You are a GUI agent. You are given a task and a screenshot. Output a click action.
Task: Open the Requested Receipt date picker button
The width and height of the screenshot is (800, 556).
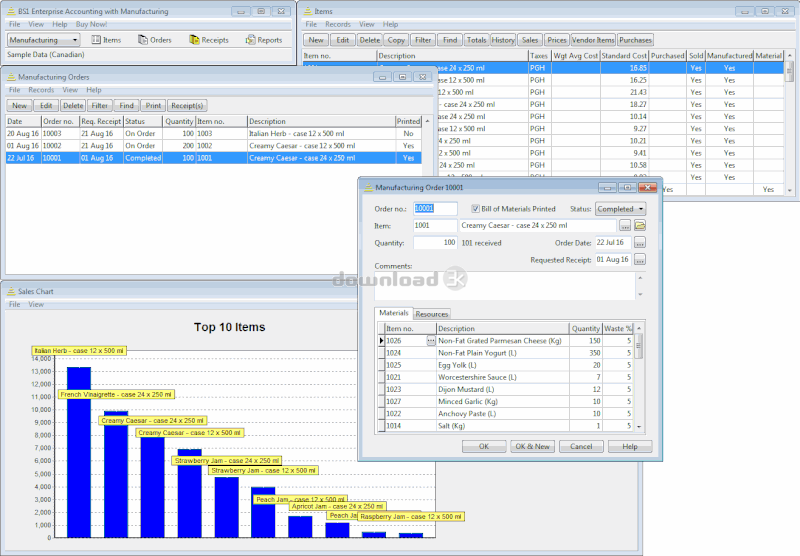click(640, 260)
